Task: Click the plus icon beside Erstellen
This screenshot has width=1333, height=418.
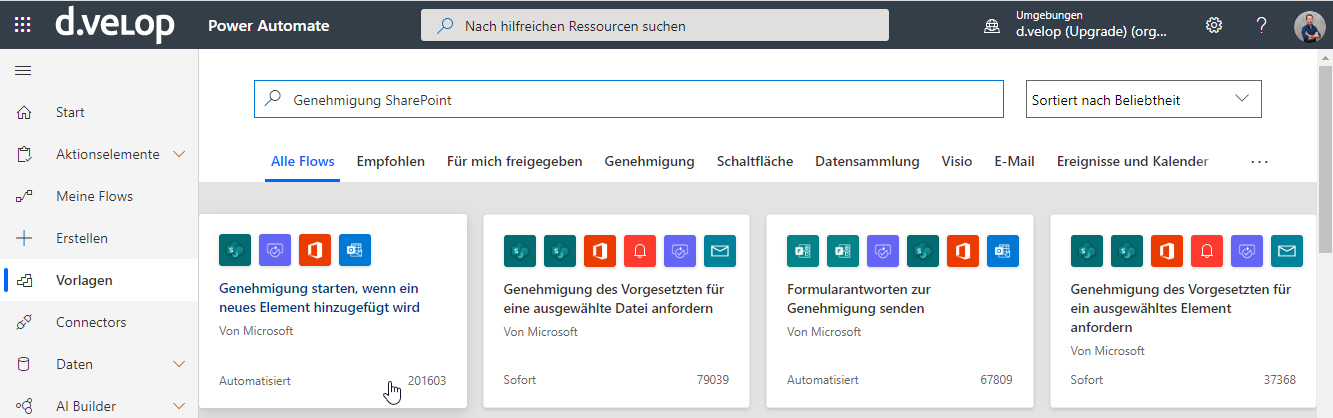Action: point(25,238)
